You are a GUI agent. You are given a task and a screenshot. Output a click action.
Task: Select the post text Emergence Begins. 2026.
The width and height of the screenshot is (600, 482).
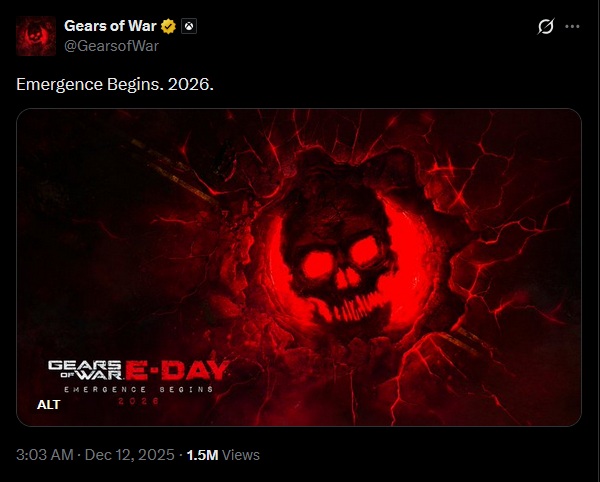click(x=115, y=84)
